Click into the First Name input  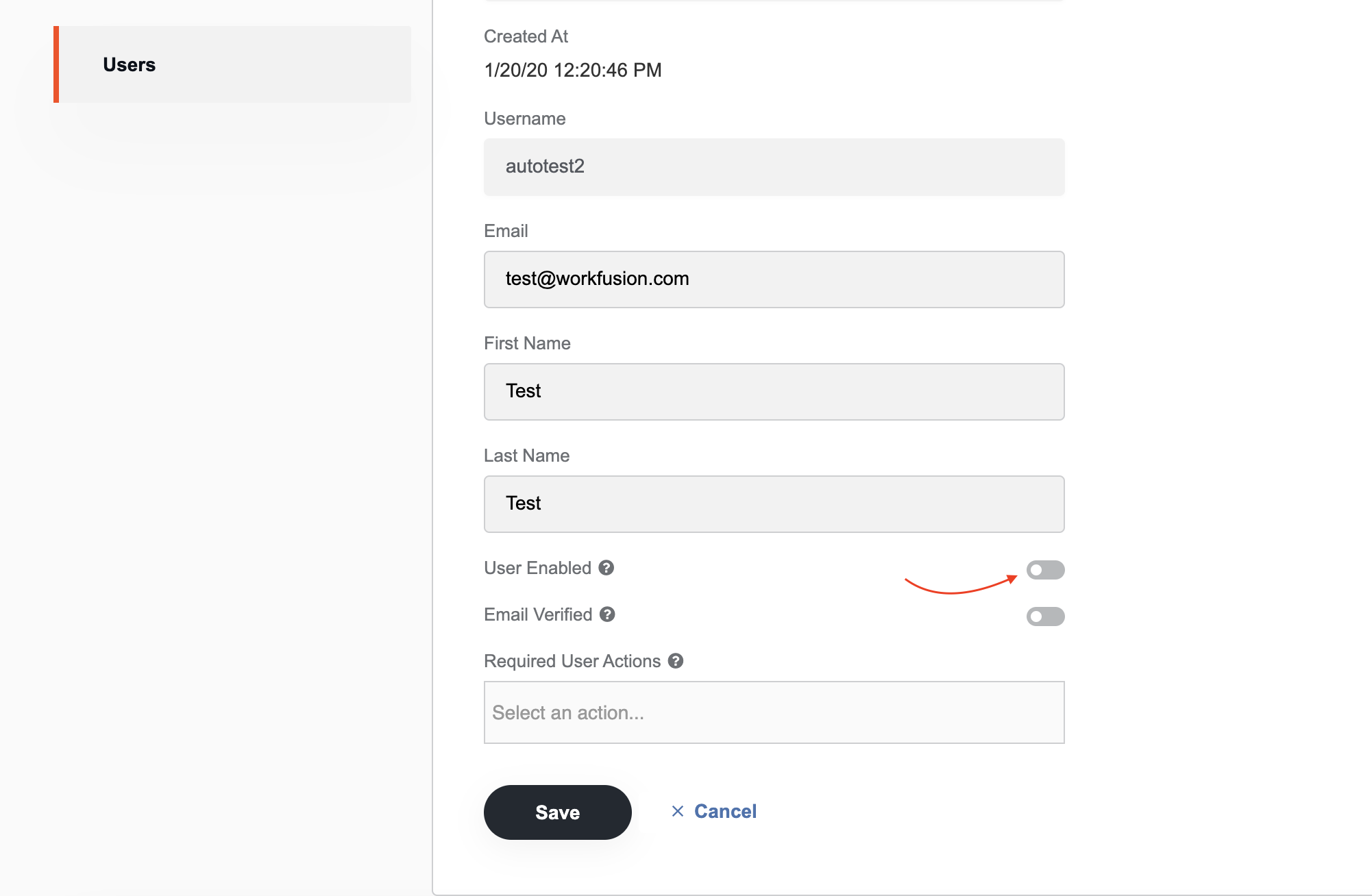point(774,392)
